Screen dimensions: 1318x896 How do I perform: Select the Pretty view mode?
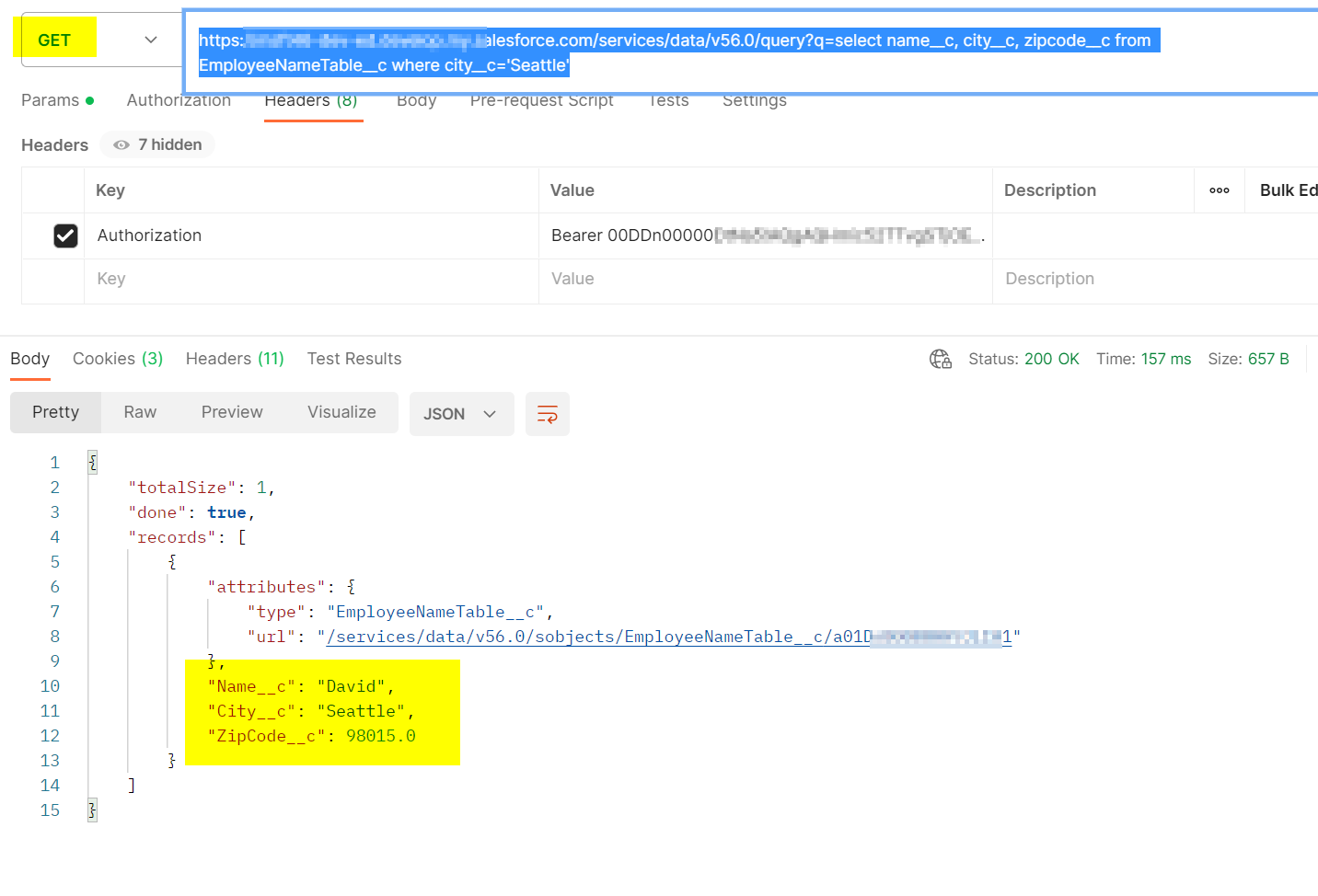point(56,412)
